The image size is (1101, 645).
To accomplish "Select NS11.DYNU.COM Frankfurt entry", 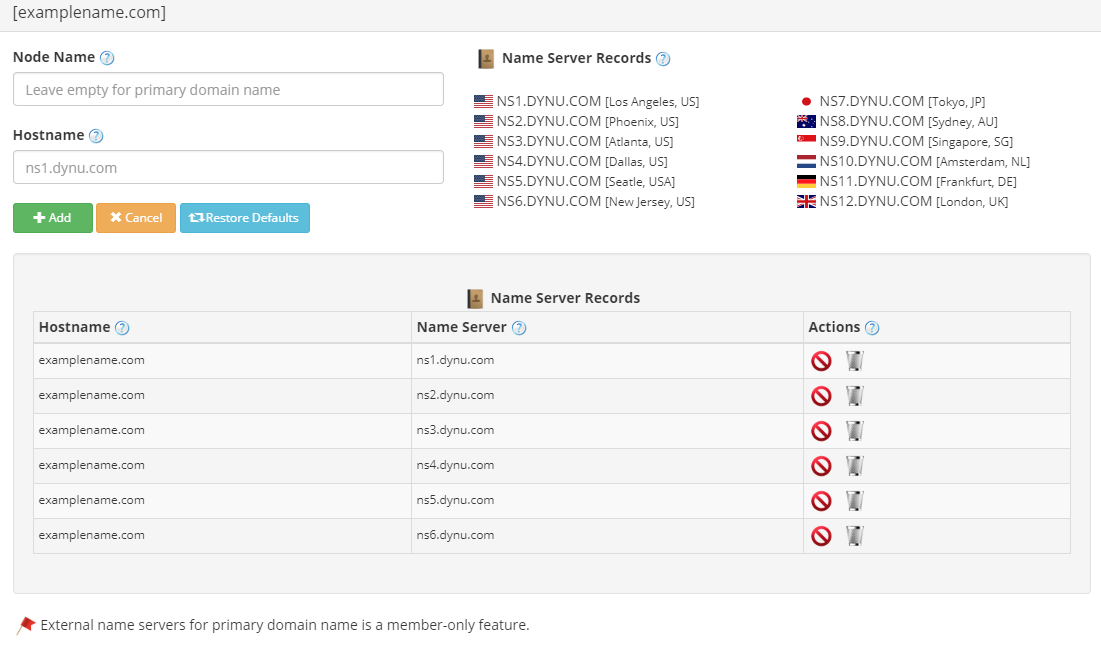I will (x=907, y=181).
